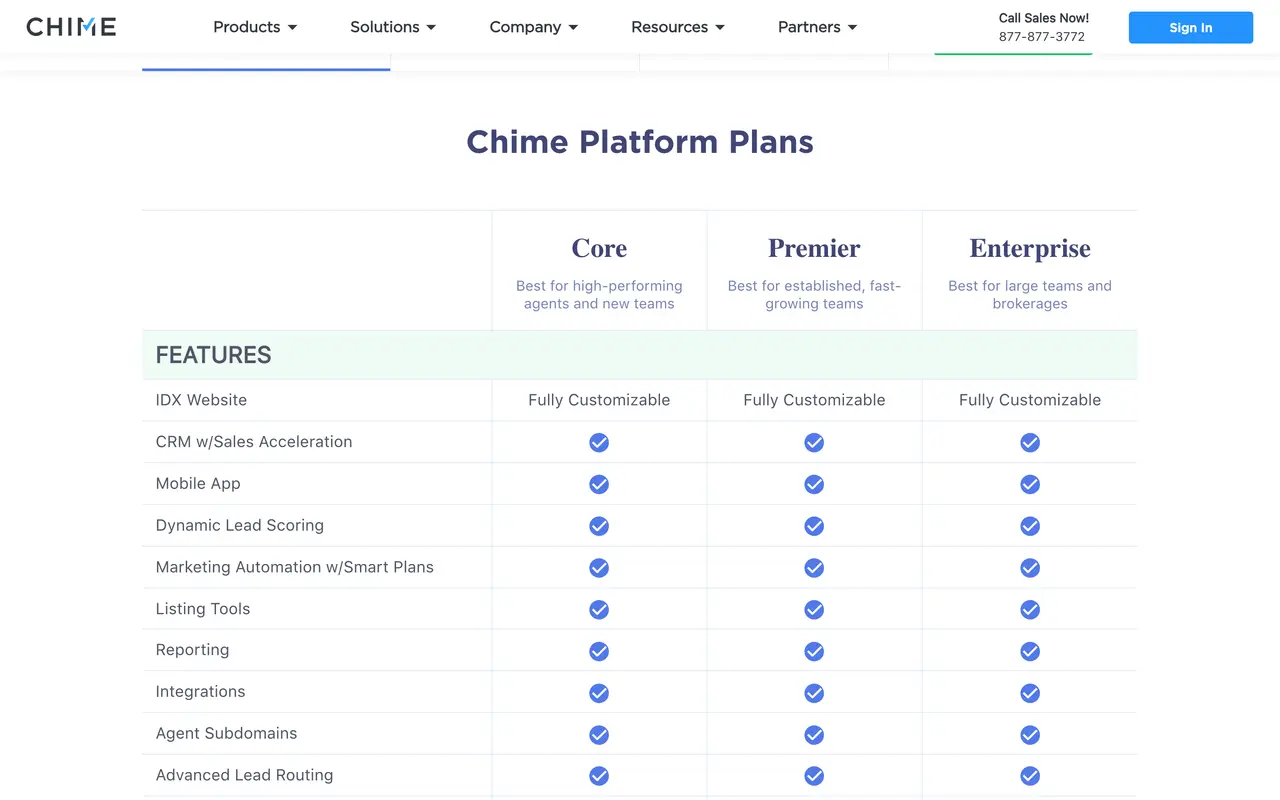Click Premier checkmark in Integrations row
This screenshot has width=1280, height=800.
(814, 693)
